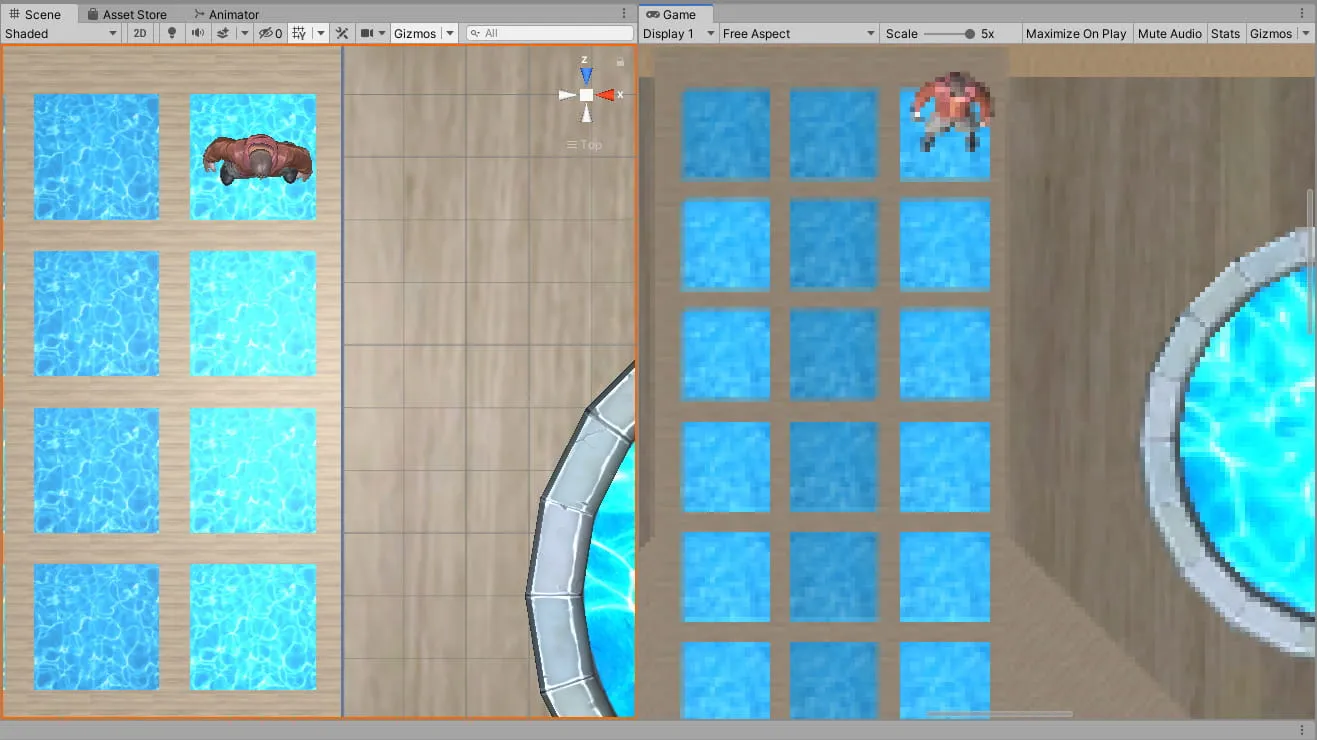Screen dimensions: 1317x740
Task: Toggle the scene view rotation lock
Action: tap(620, 62)
